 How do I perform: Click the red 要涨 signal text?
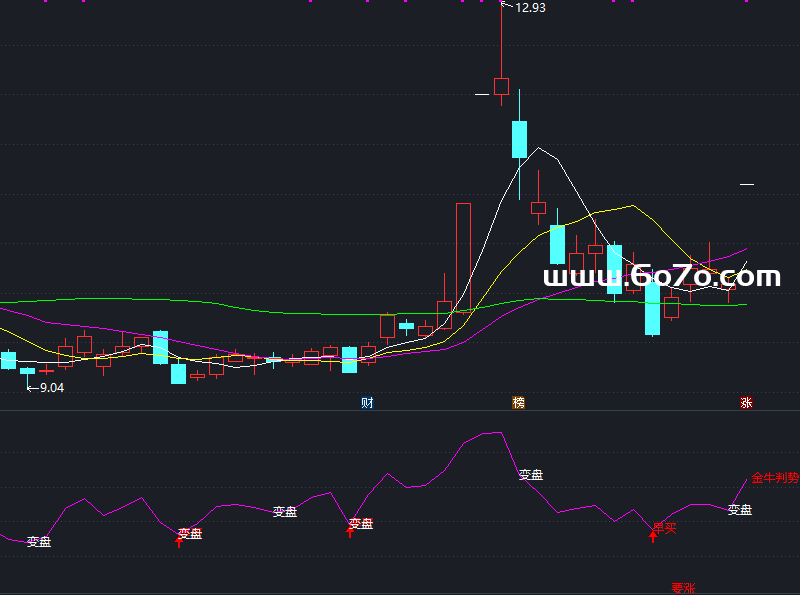tap(683, 588)
